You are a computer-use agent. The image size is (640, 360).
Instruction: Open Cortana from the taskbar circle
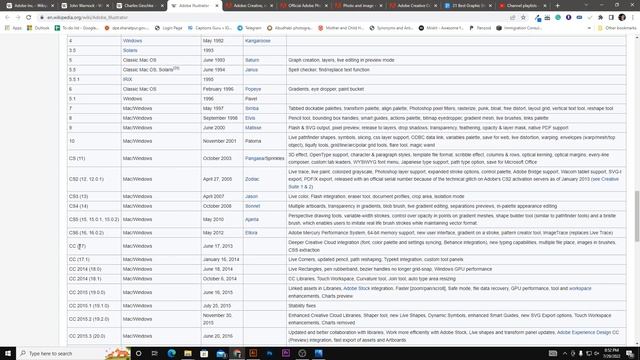pos(138,353)
